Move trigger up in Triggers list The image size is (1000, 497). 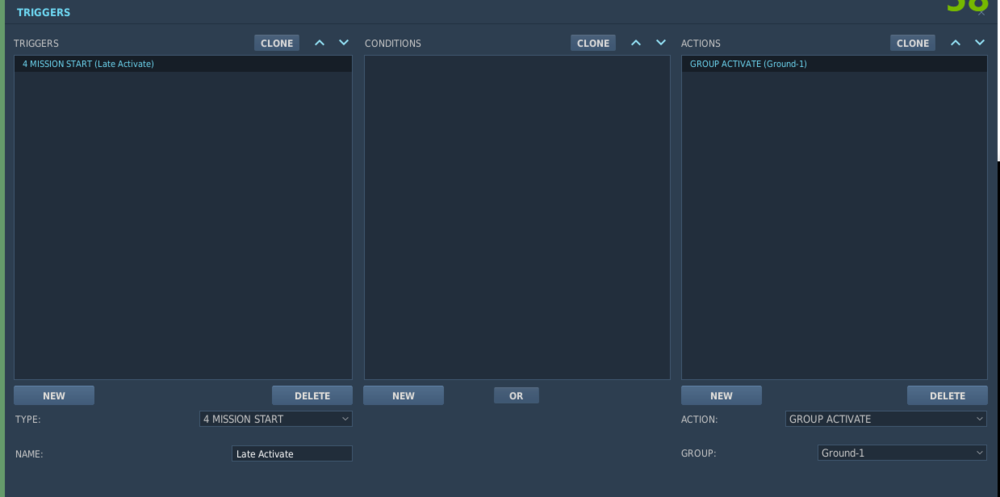[320, 43]
